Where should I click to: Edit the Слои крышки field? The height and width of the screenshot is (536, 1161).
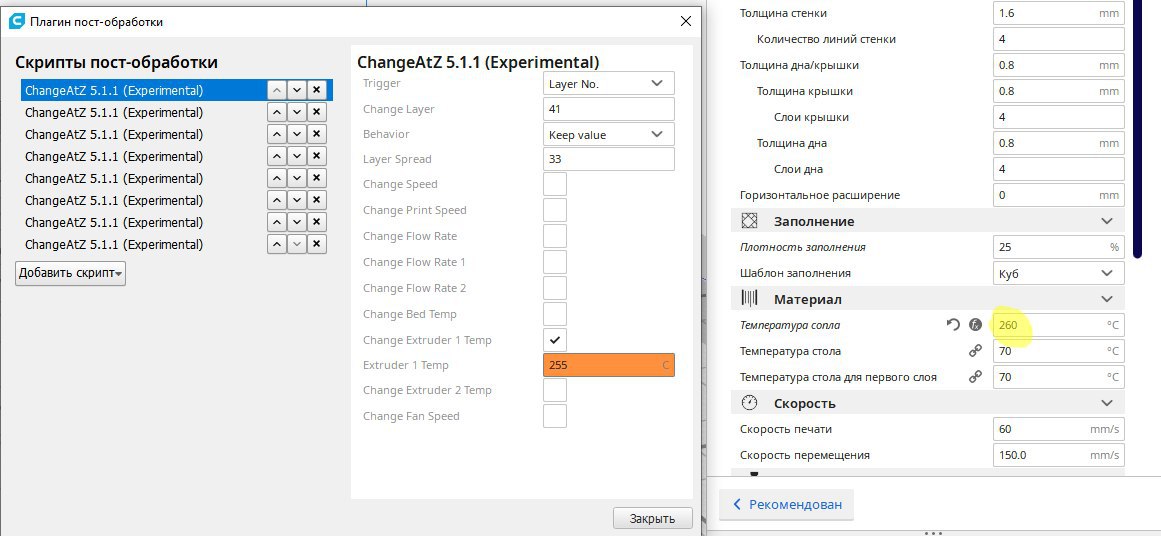pyautogui.click(x=1058, y=117)
